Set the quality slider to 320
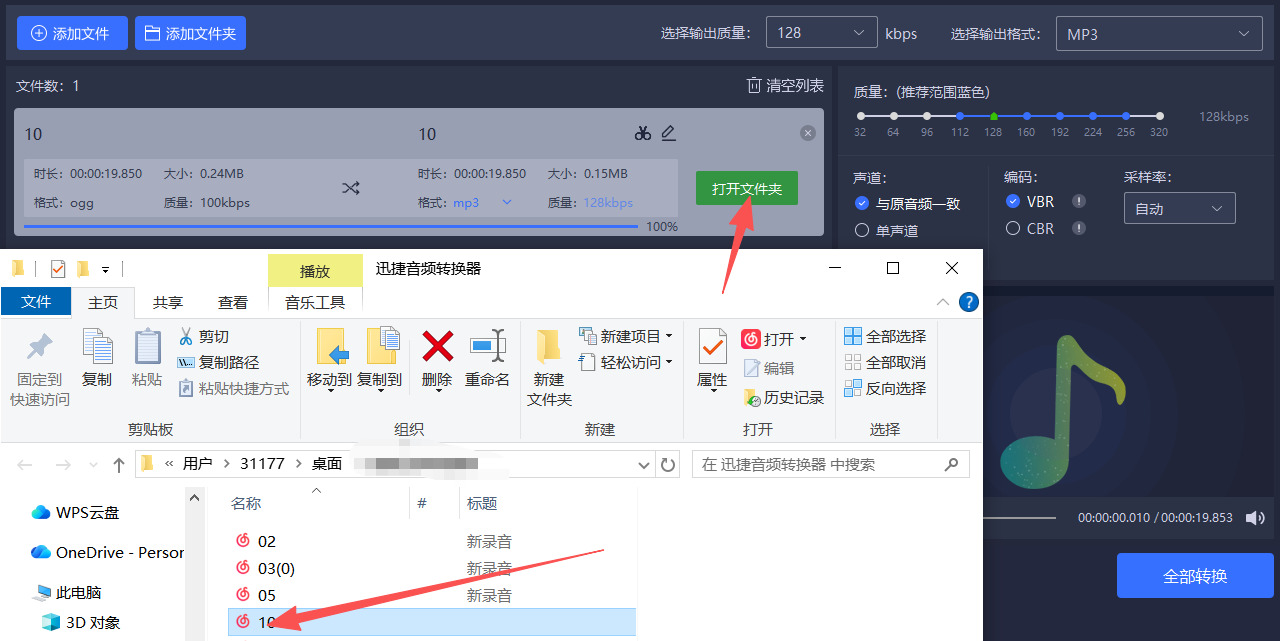This screenshot has height=641, width=1280. click(x=1159, y=116)
